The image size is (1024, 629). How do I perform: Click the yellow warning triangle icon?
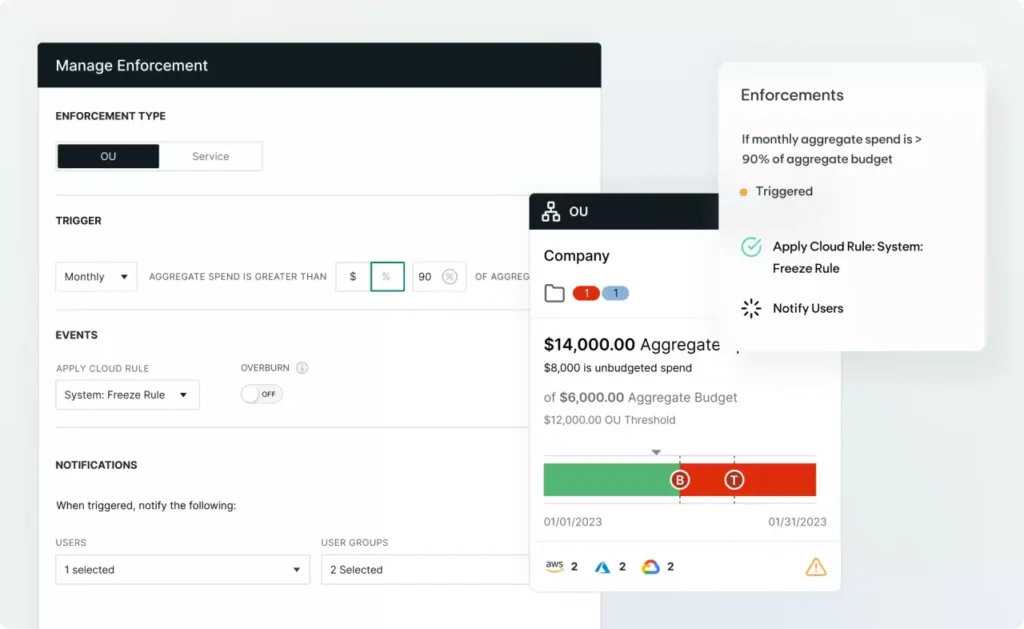click(816, 567)
